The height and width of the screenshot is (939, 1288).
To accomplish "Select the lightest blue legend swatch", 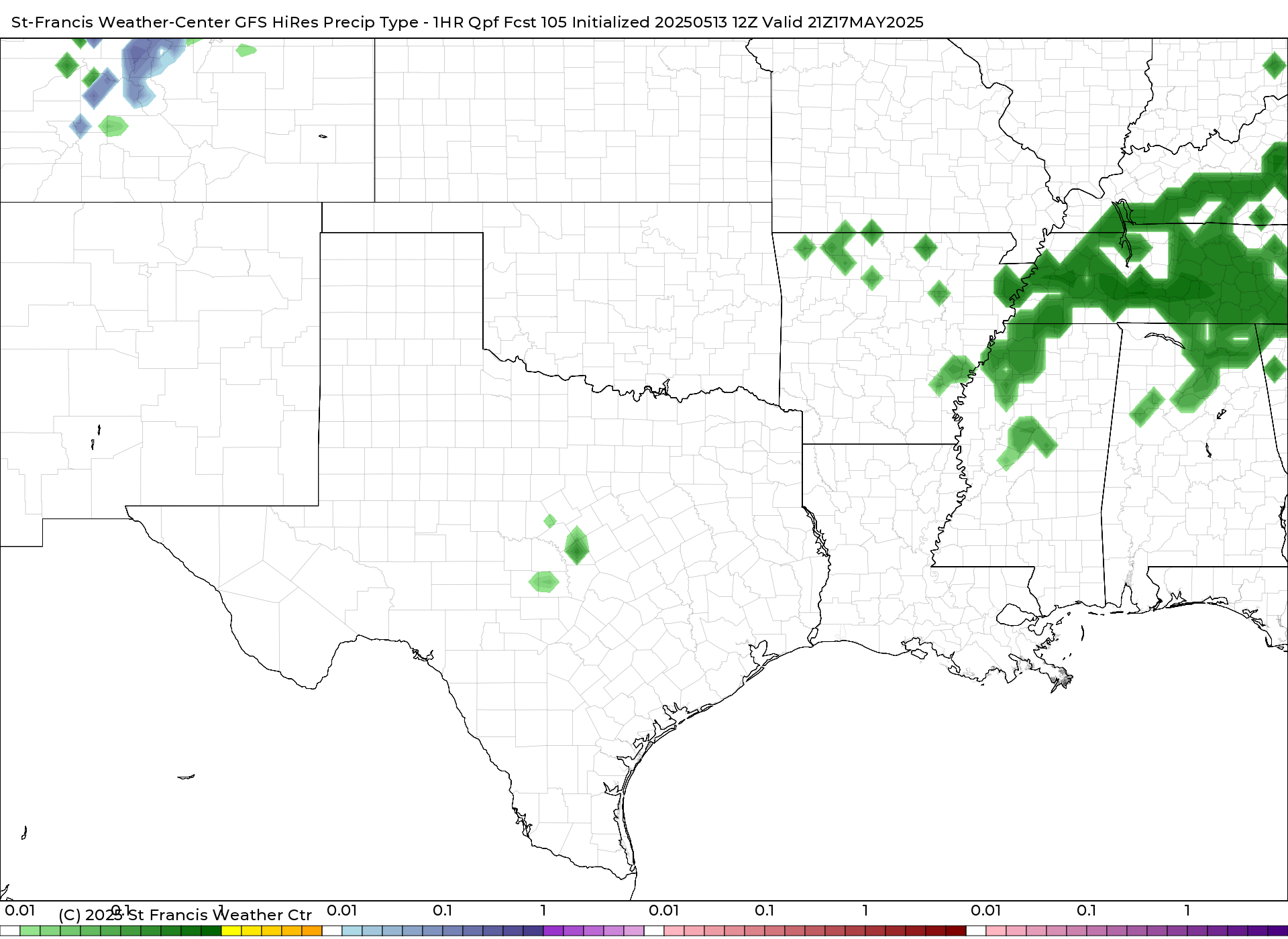I will point(352,931).
